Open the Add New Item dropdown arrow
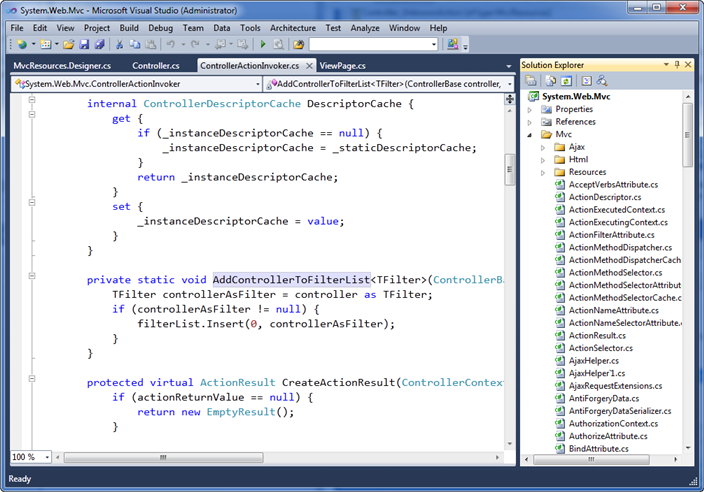704x492 pixels. point(57,44)
